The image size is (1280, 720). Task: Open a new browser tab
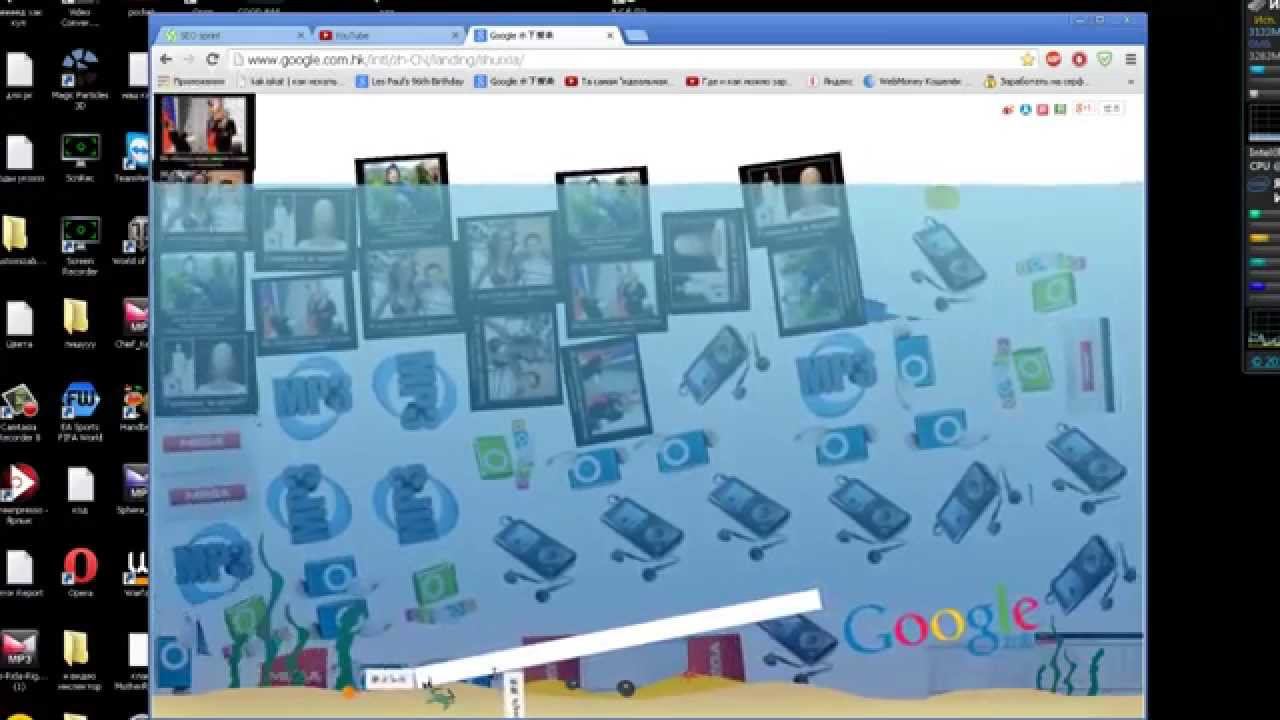[635, 36]
